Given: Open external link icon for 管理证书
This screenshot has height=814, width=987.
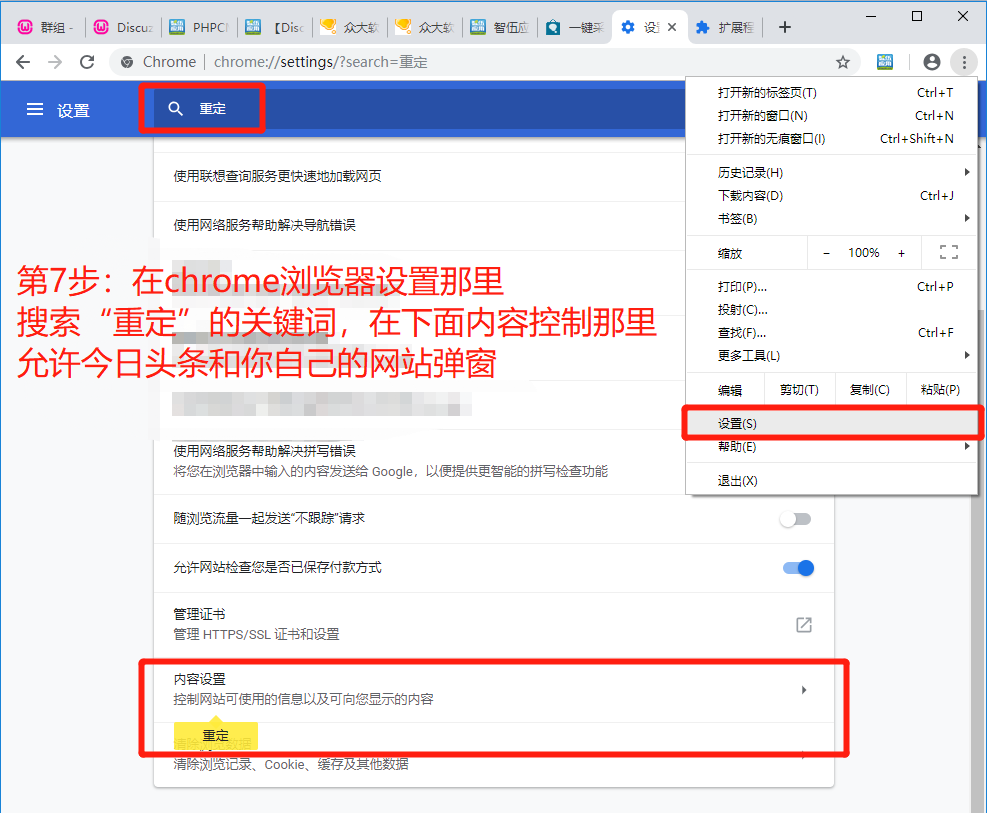Looking at the screenshot, I should point(804,625).
